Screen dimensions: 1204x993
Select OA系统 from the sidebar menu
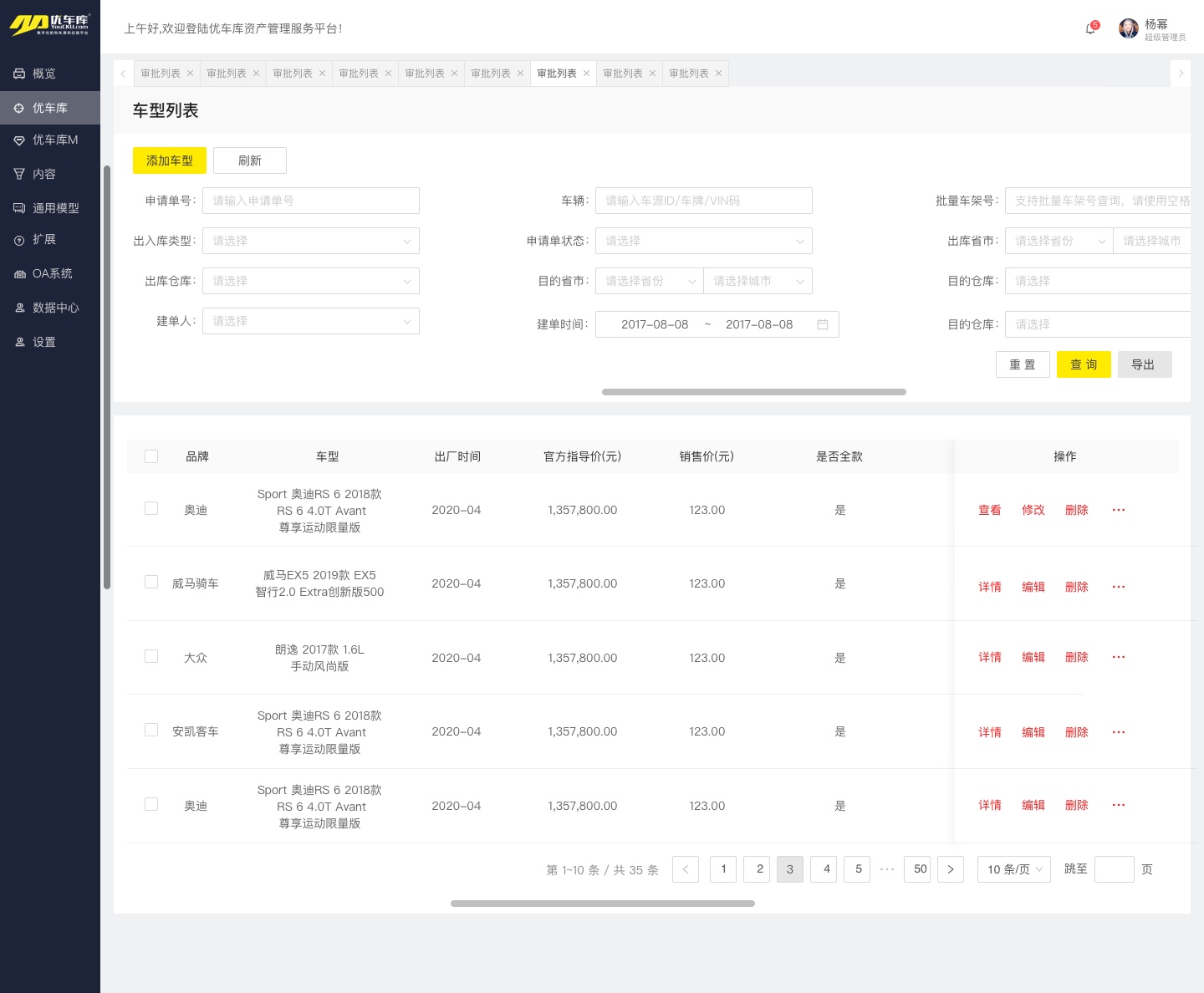[52, 273]
